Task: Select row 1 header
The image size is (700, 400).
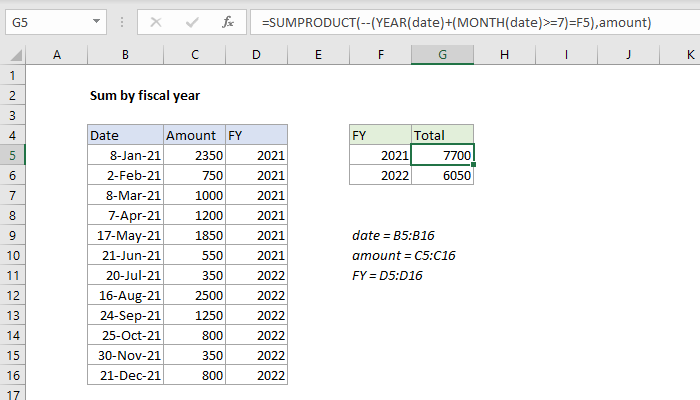Action: coord(12,75)
